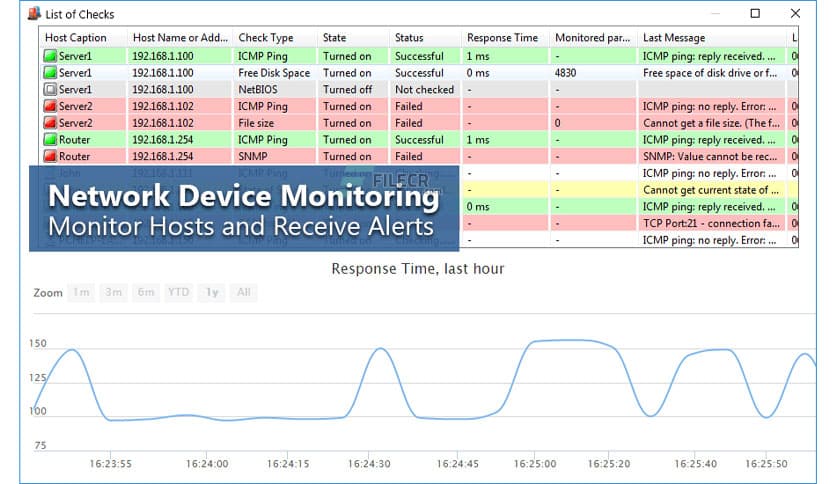This screenshot has height=484, width=836.
Task: Sort by the Host Caption column header
Action: tap(83, 37)
